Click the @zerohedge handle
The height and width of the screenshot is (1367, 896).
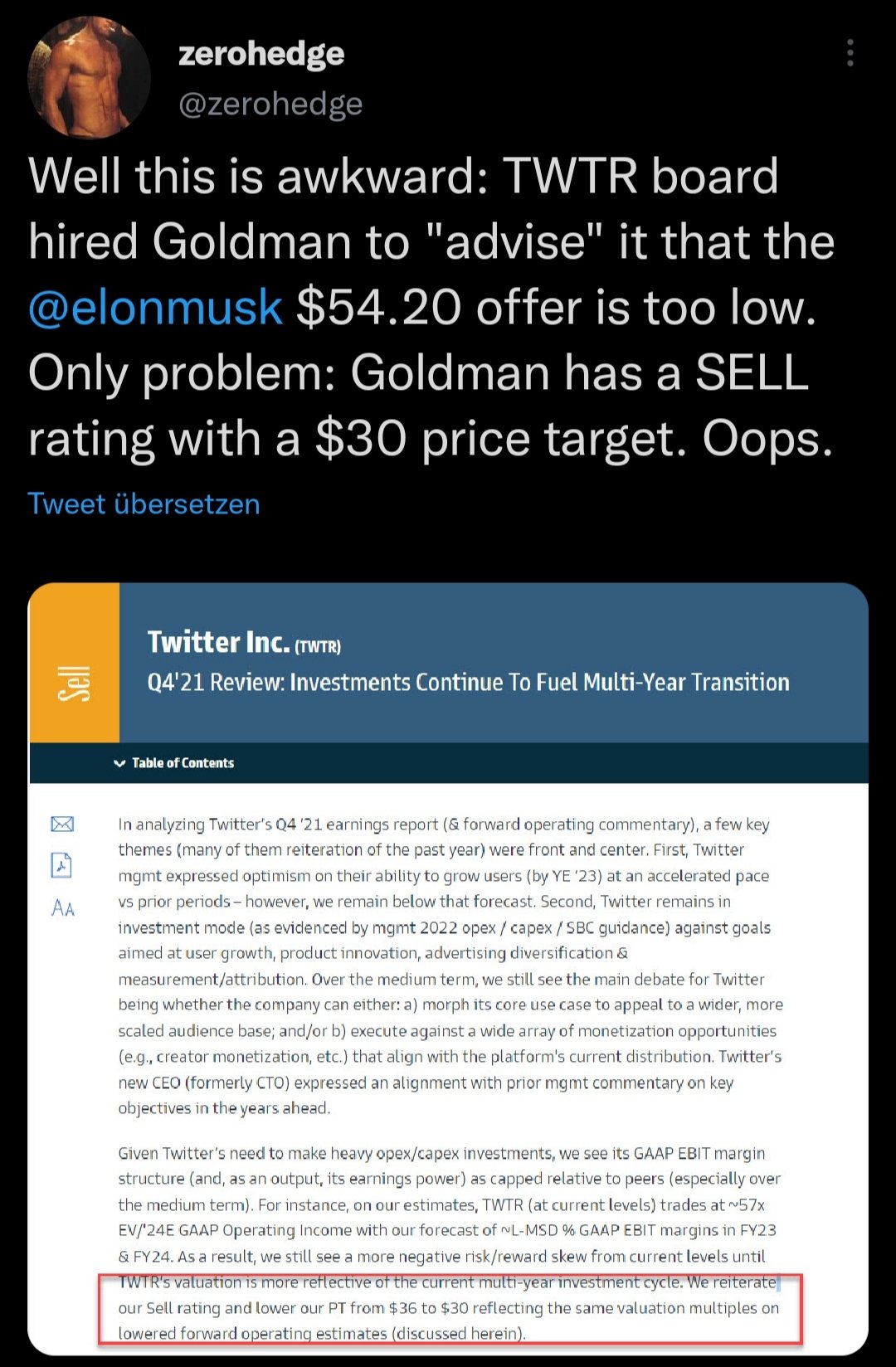[270, 105]
